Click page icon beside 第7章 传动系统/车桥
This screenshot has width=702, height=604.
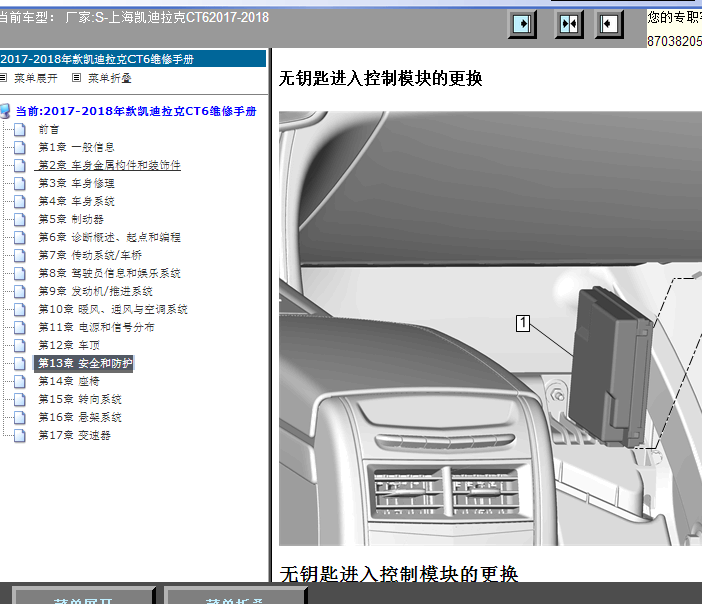19,255
